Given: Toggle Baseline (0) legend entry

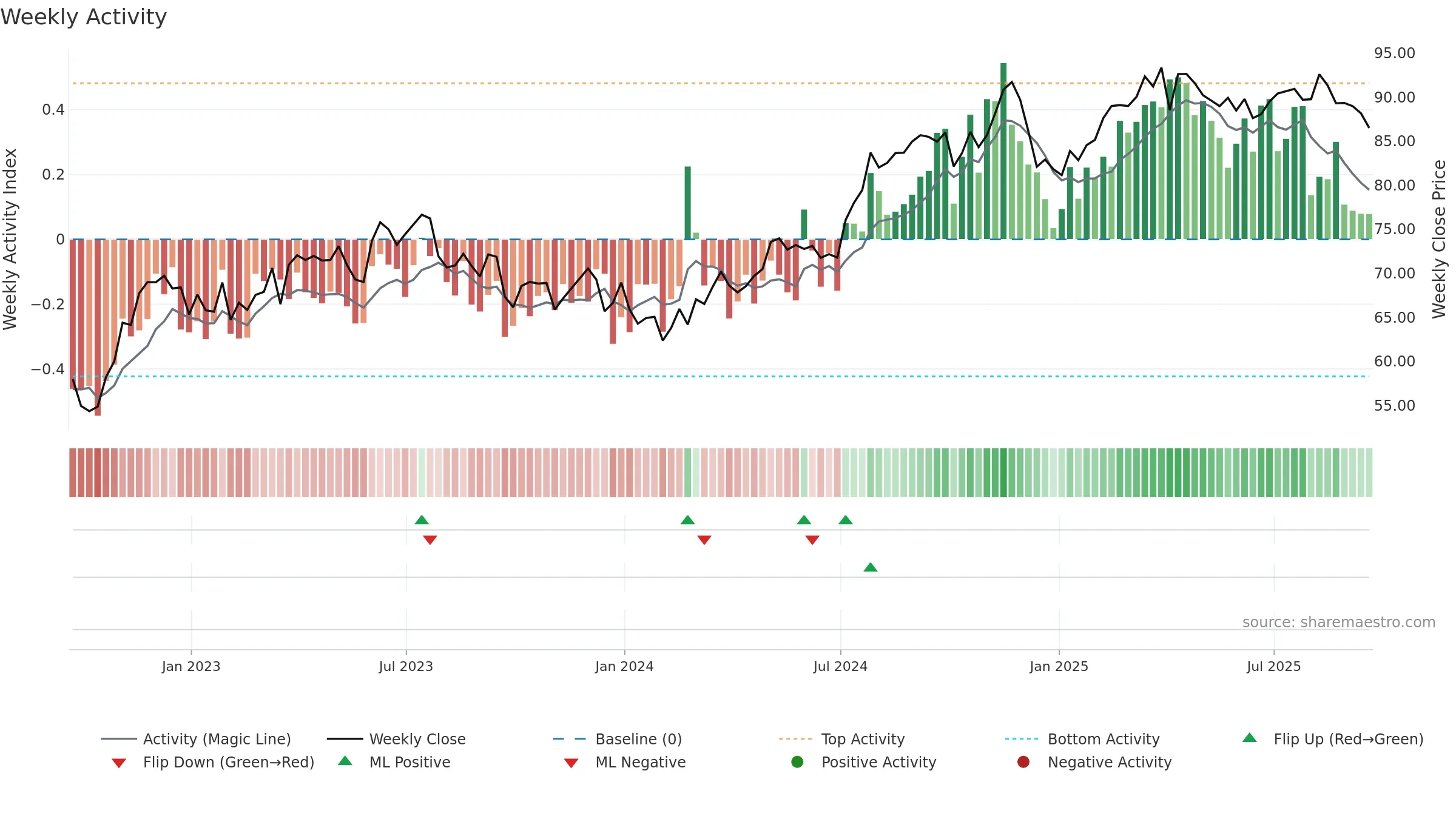Looking at the screenshot, I should pos(618,739).
